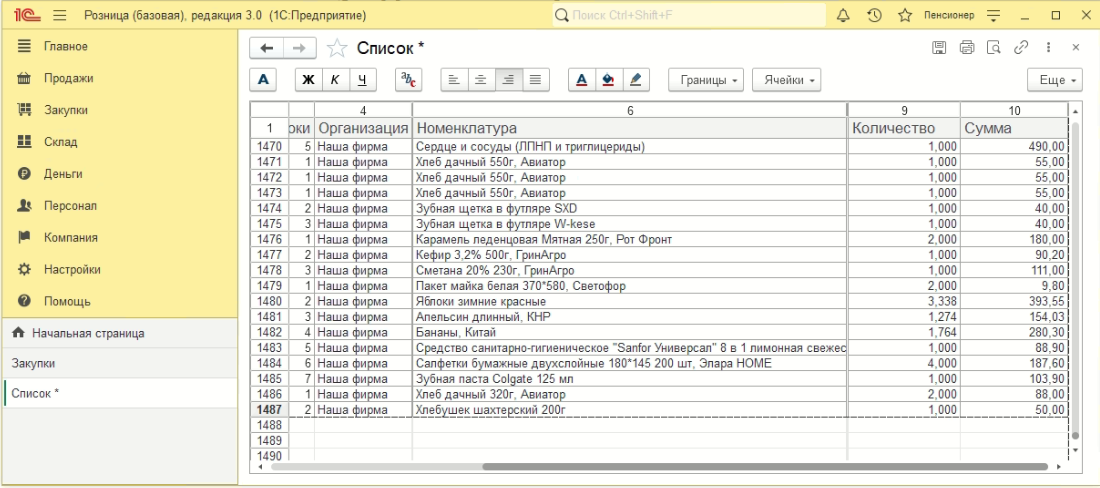Screen dimensions: 1100x488
Task: Click the back navigation arrow
Action: click(x=267, y=48)
